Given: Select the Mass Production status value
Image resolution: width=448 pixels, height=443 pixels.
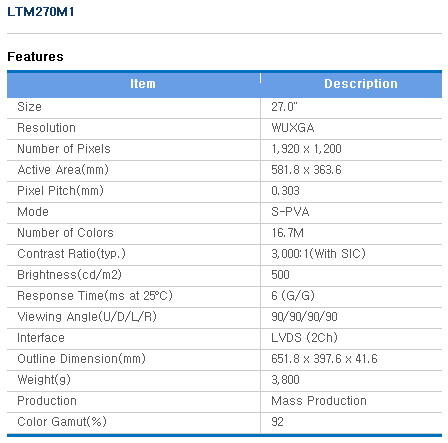Looking at the screenshot, I should coord(319,401).
